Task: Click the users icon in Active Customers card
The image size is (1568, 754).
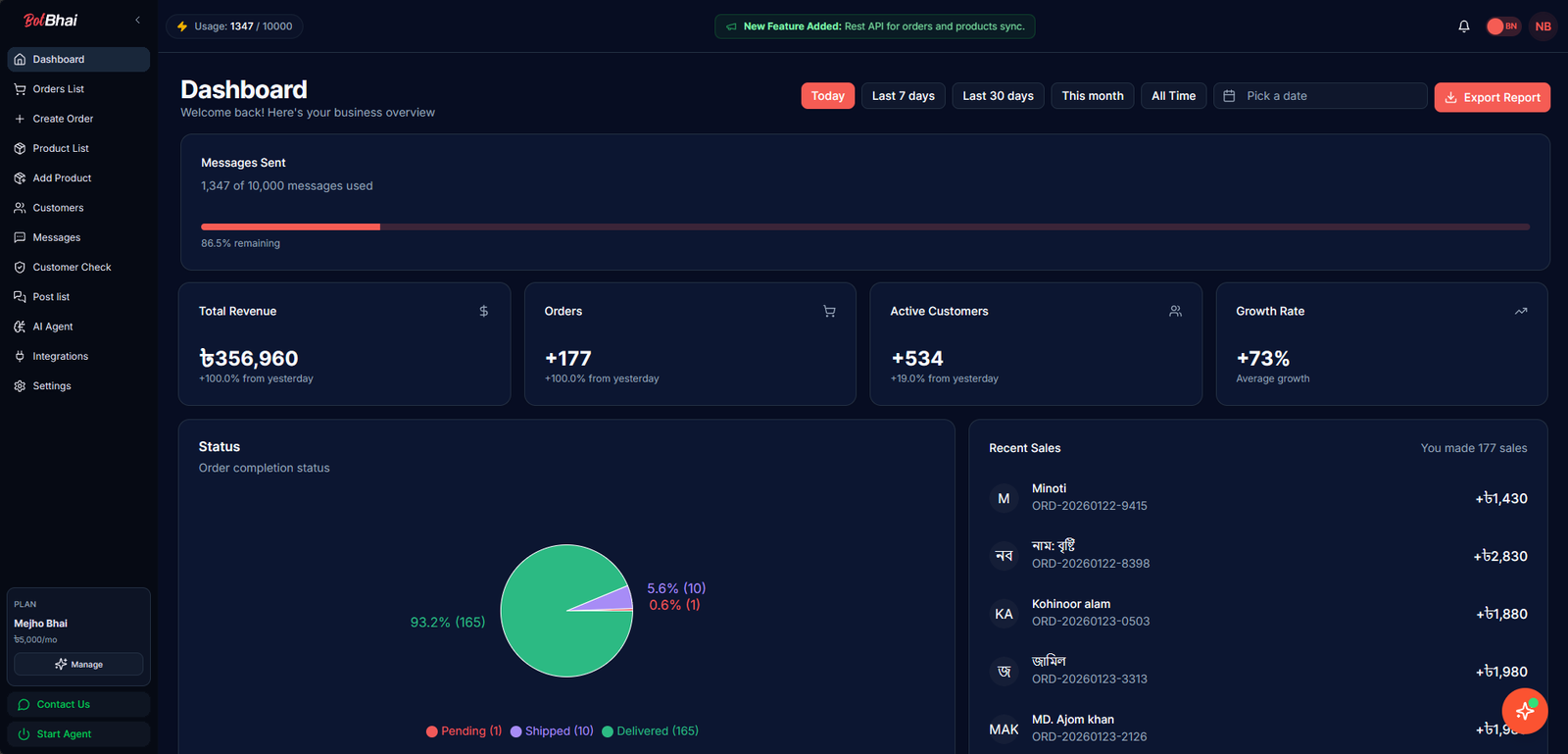Action: click(1175, 311)
